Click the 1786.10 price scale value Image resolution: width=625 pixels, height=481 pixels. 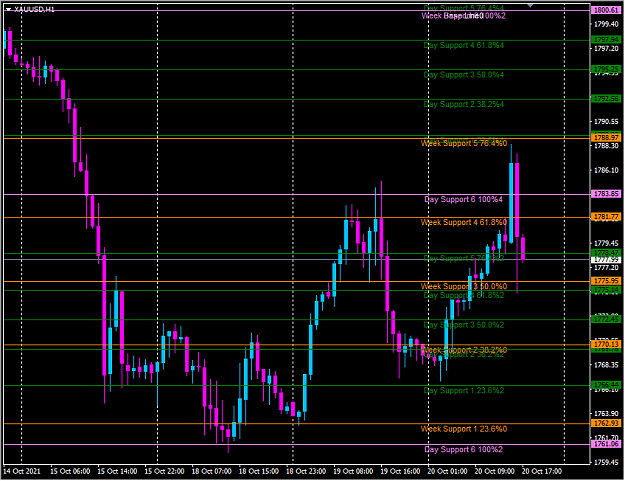pos(606,171)
